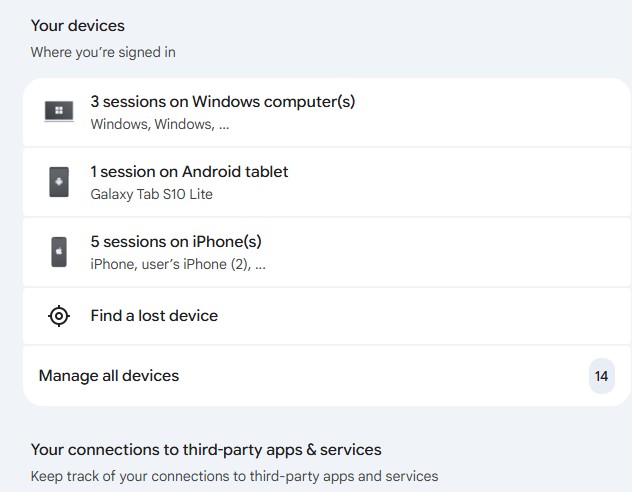Click the 14 devices count badge
632x492 pixels.
click(x=601, y=377)
